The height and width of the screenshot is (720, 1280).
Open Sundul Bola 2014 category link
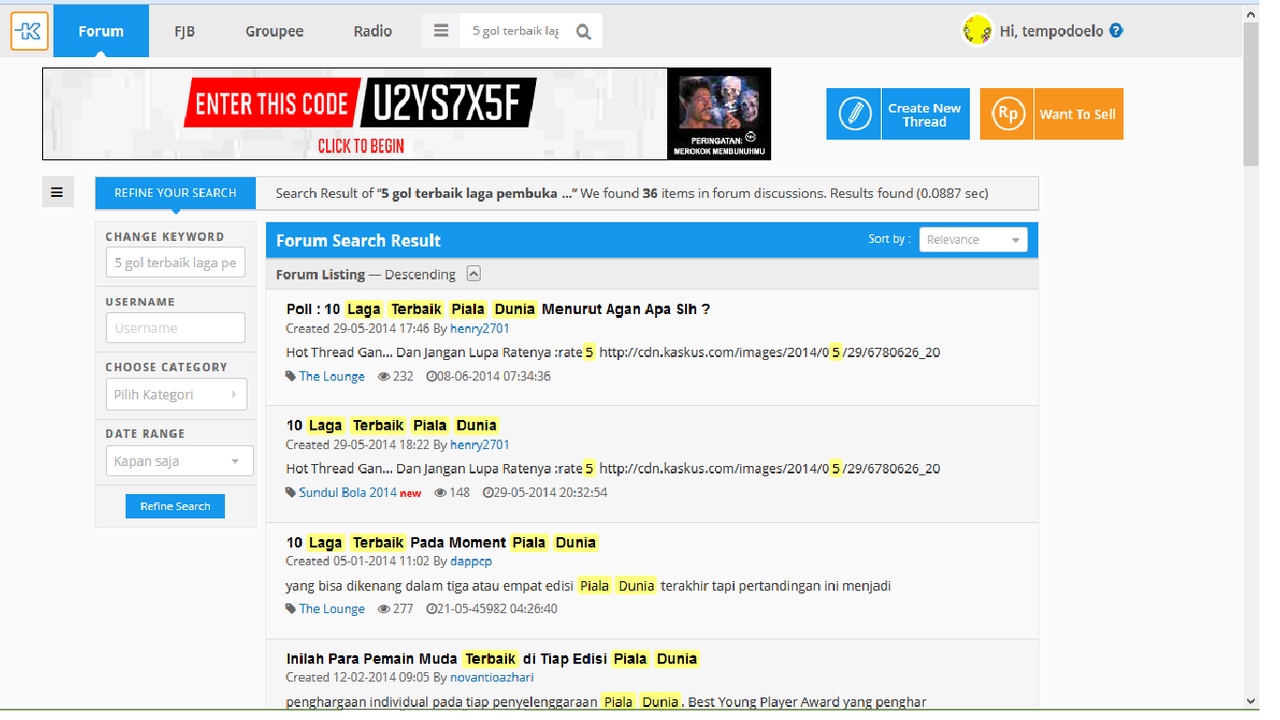pos(348,492)
